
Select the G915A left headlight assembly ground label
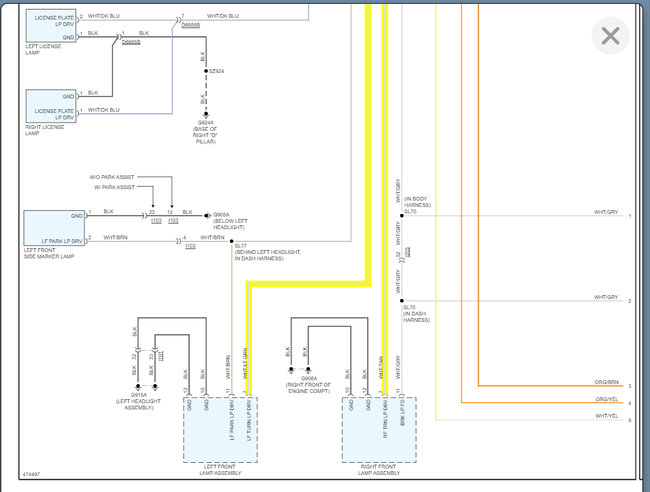(x=138, y=401)
